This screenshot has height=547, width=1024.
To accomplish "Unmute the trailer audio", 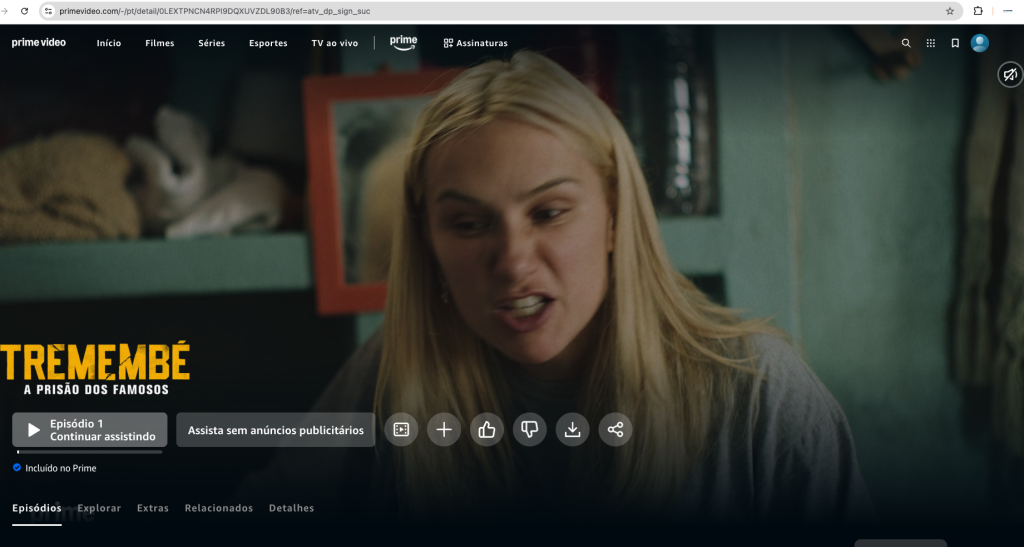I will pos(1010,75).
